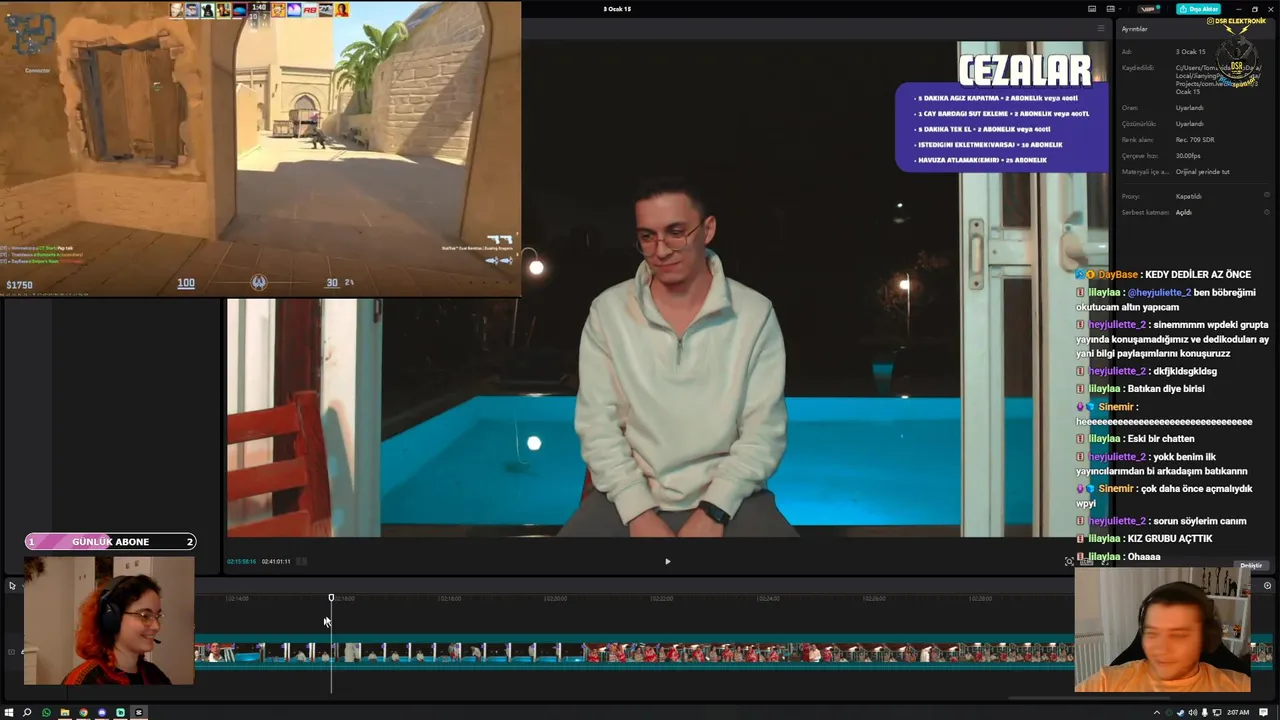
Task: Show hidden system tray icons chevron
Action: (x=1157, y=712)
